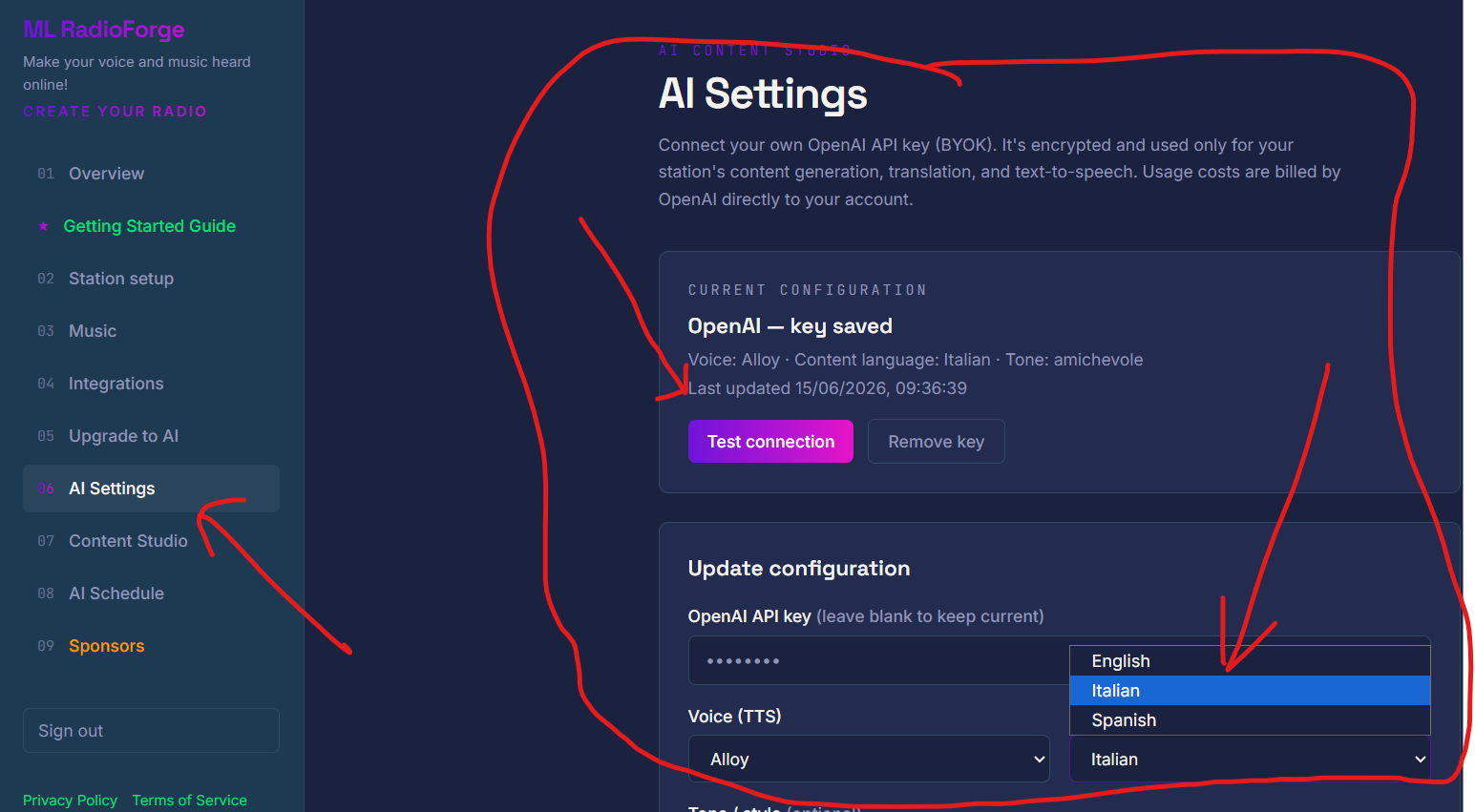Navigate to the Music section

(151, 331)
